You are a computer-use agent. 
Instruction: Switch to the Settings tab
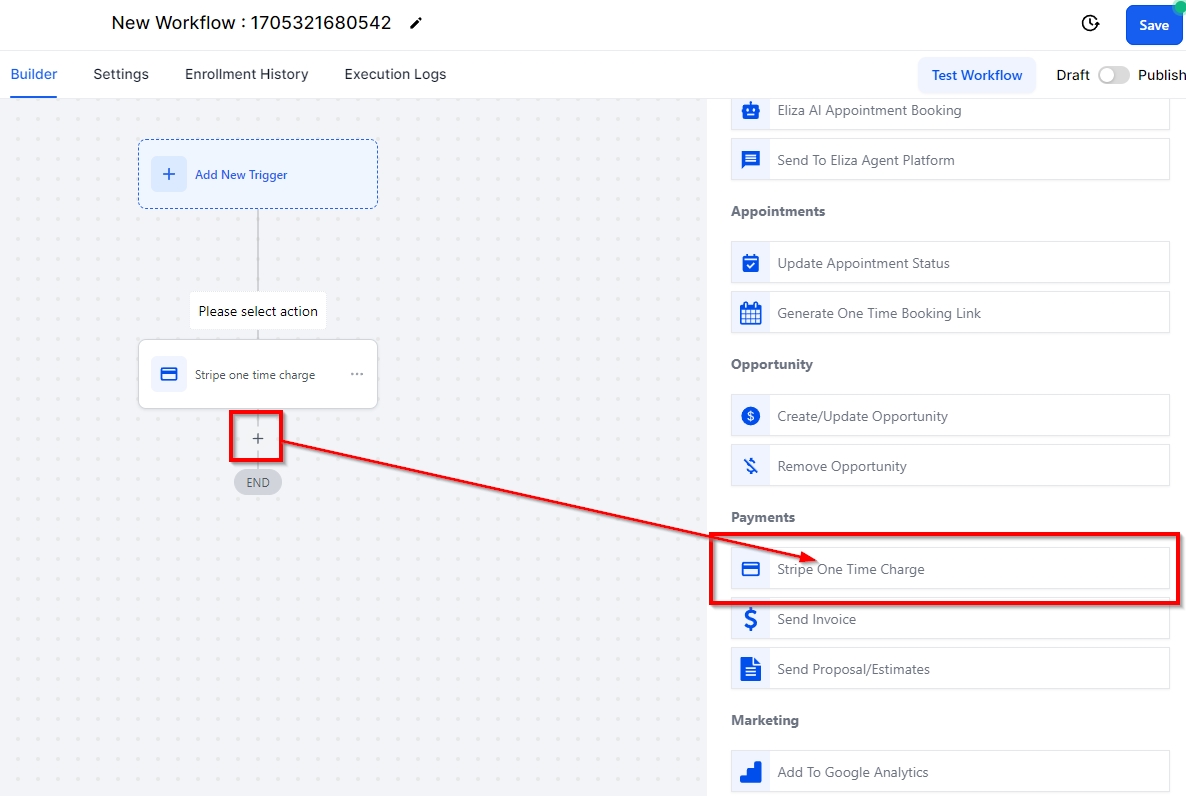pyautogui.click(x=121, y=74)
